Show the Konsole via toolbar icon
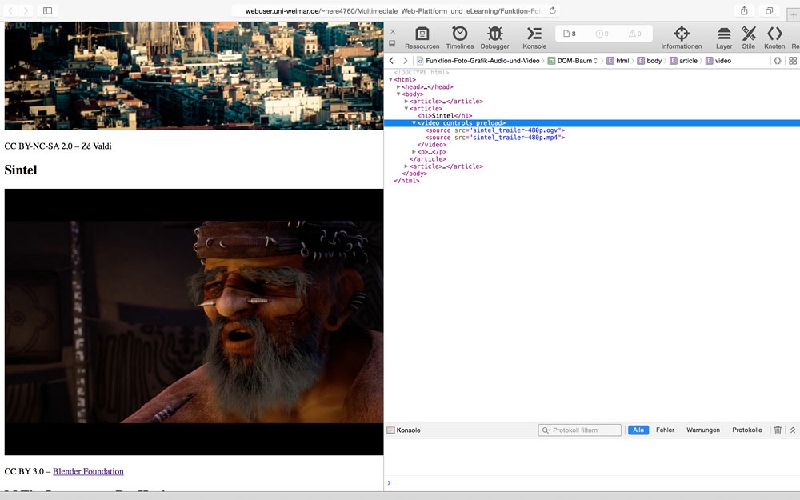The image size is (800, 500). [534, 38]
